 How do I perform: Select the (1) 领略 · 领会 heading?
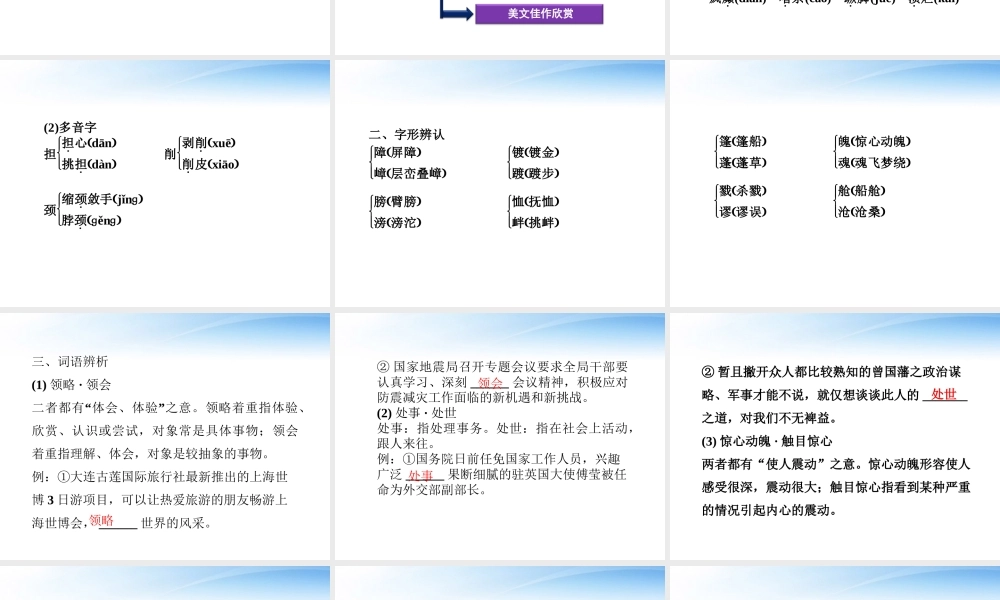click(72, 384)
